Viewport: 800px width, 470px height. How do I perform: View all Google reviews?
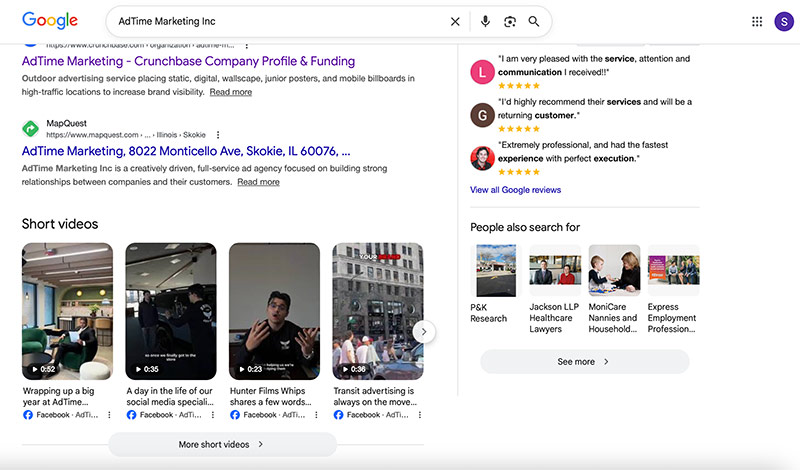coord(515,190)
